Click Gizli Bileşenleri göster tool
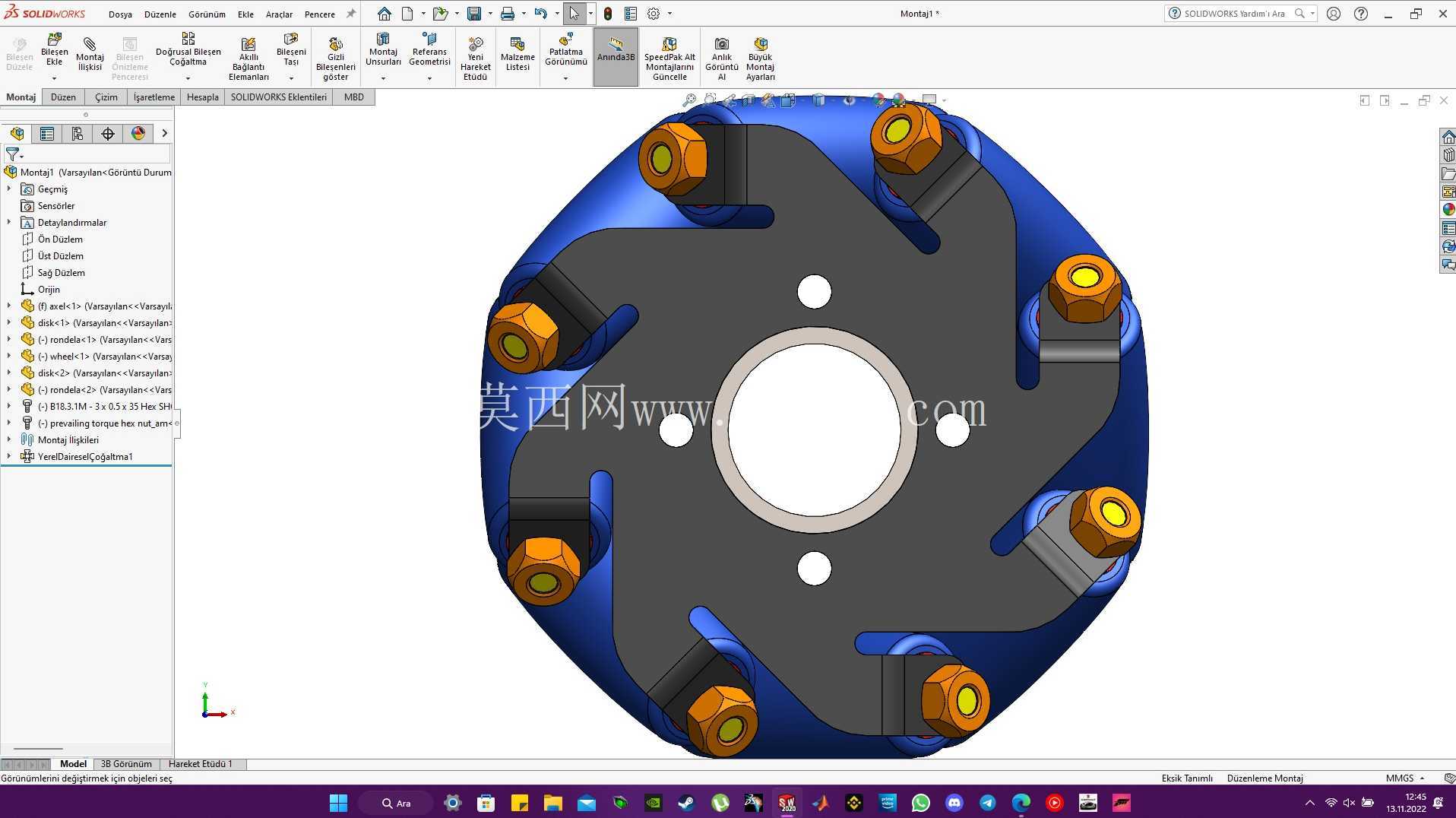This screenshot has height=818, width=1456. click(x=335, y=58)
